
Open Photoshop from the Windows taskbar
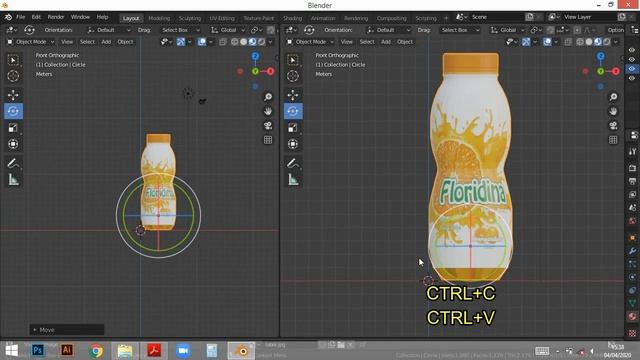tap(38, 350)
